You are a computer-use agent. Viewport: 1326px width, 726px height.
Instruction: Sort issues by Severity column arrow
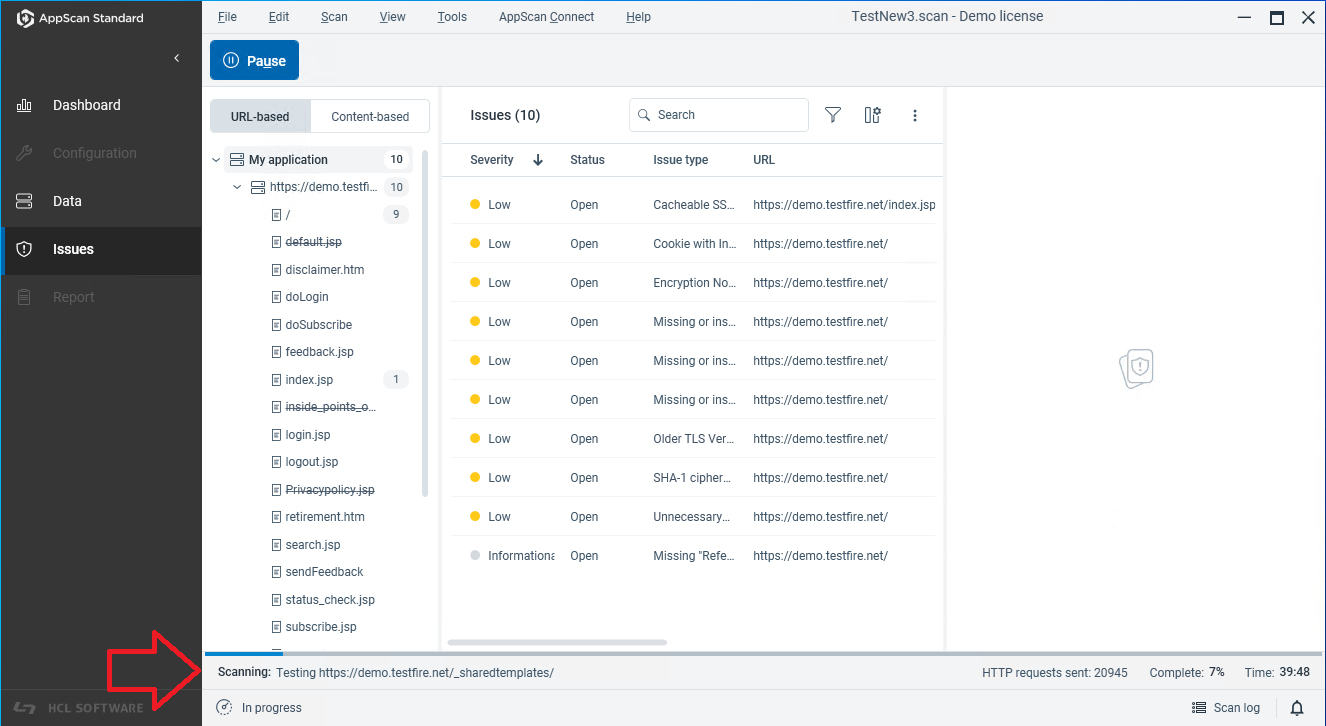(x=538, y=160)
